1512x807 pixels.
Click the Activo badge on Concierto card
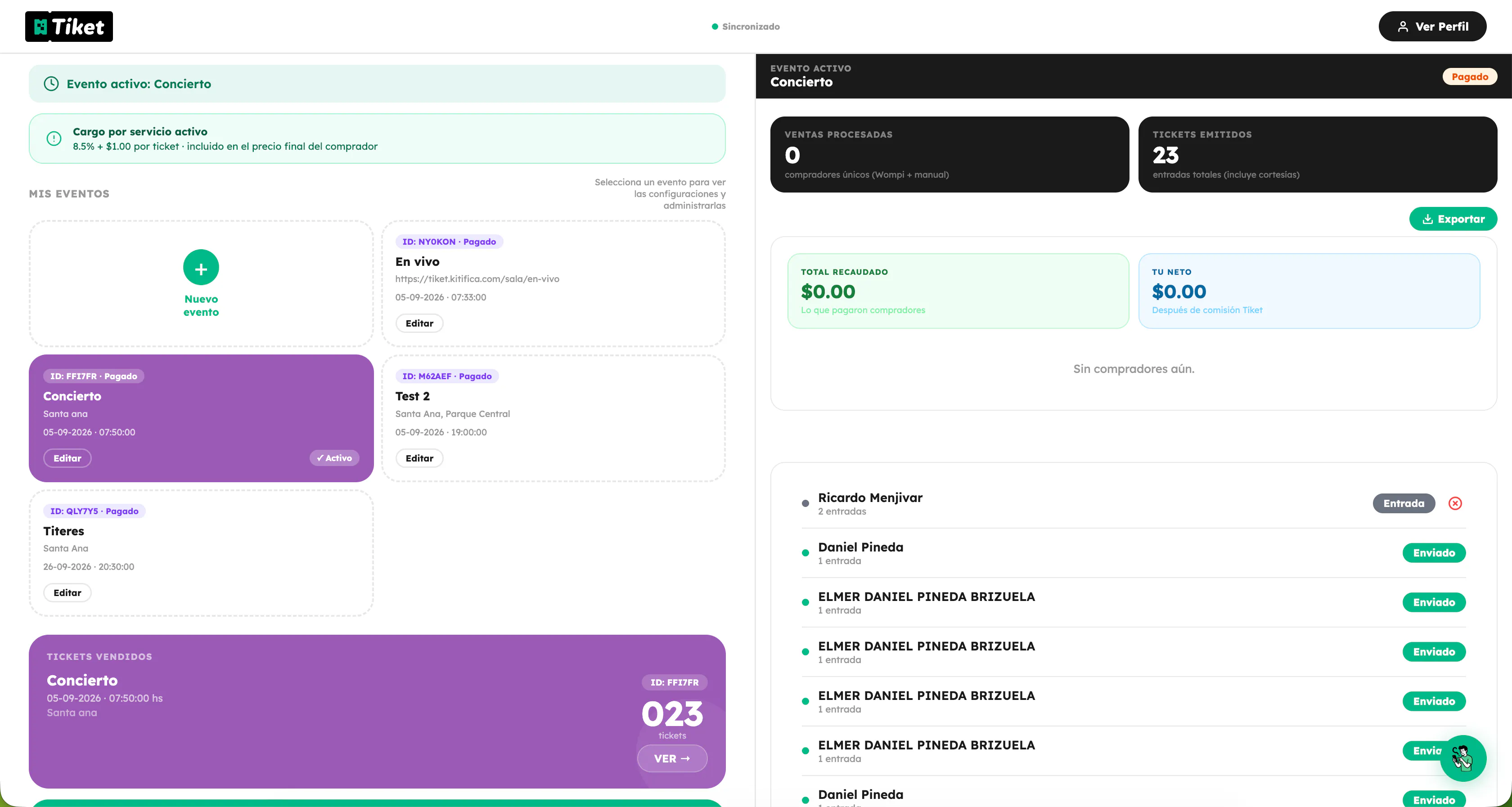(x=334, y=458)
